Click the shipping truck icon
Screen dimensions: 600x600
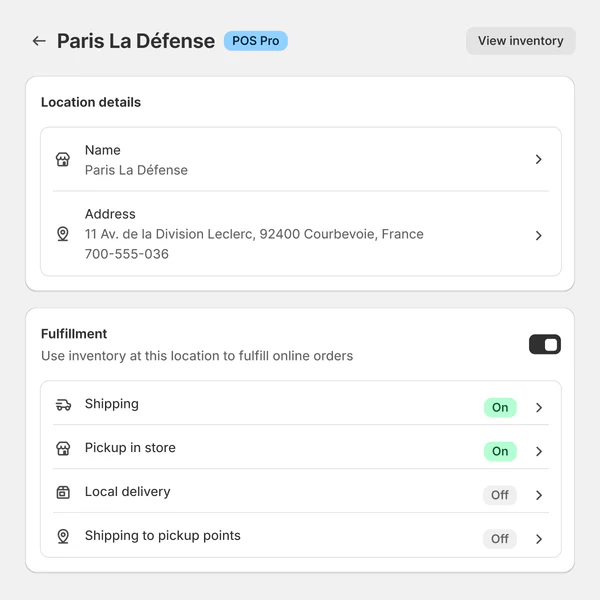pyautogui.click(x=63, y=405)
